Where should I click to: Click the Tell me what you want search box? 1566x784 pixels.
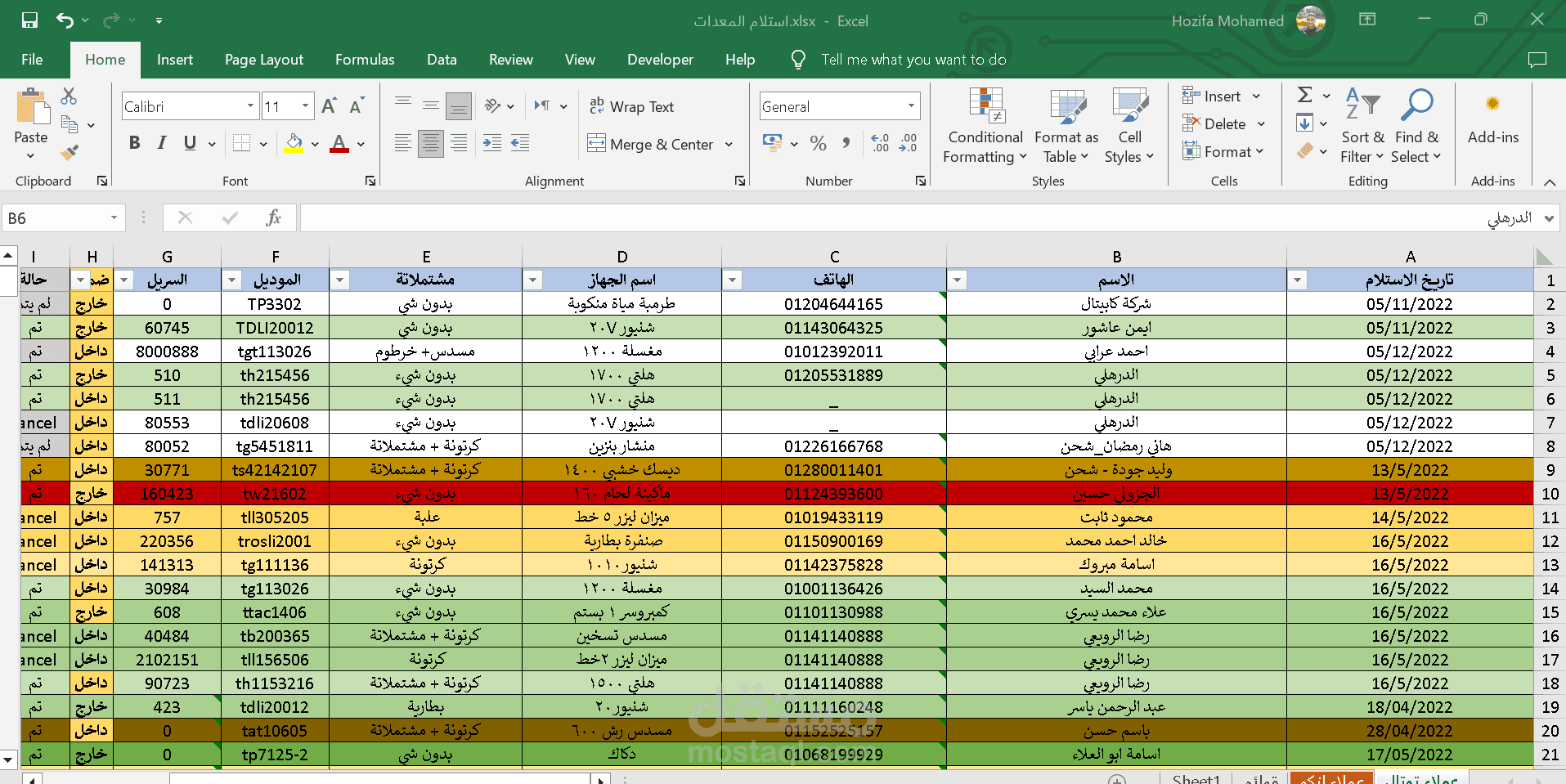pos(913,60)
